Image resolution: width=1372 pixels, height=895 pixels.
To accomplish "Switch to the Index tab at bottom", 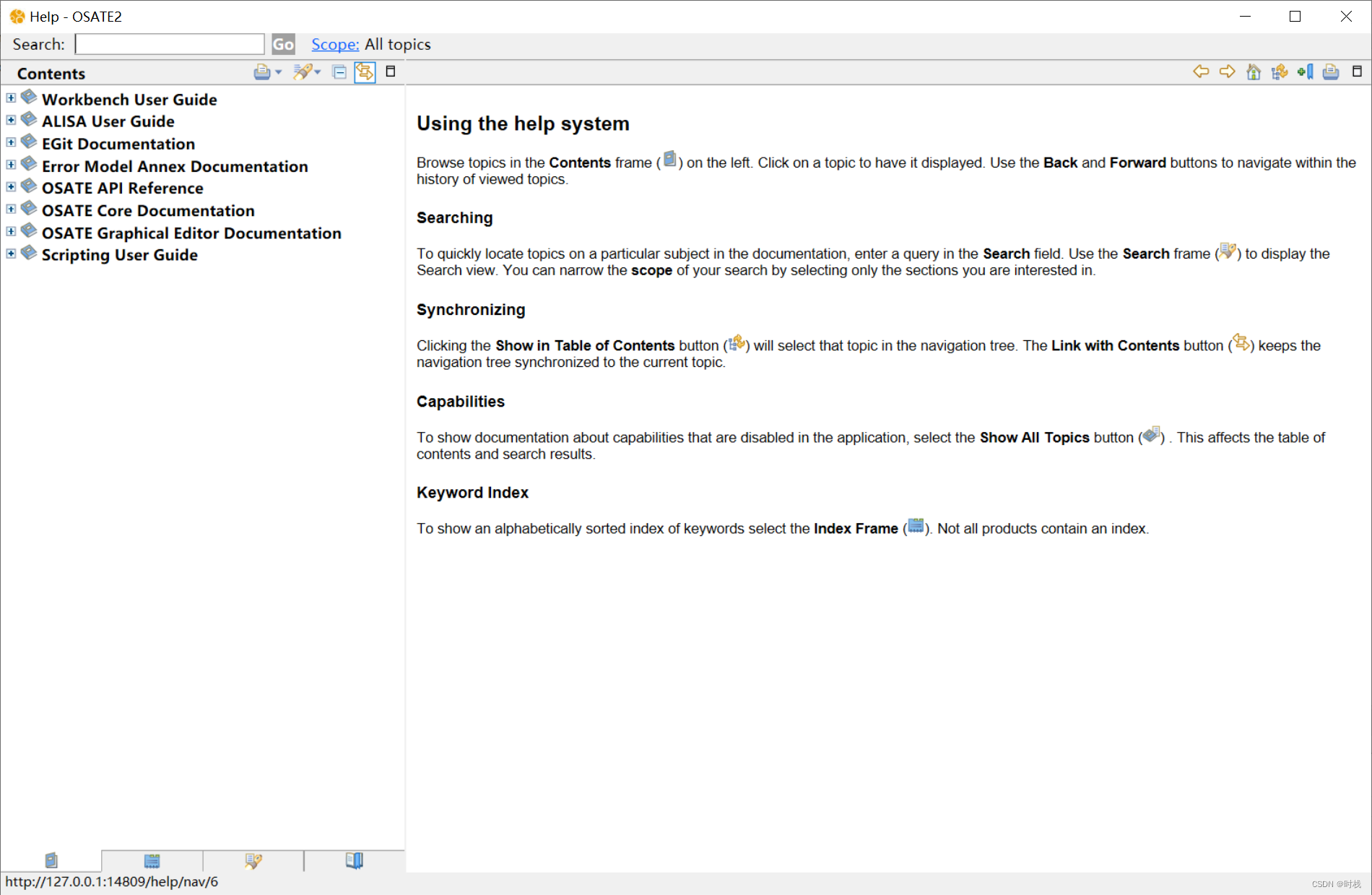I will pyautogui.click(x=152, y=860).
